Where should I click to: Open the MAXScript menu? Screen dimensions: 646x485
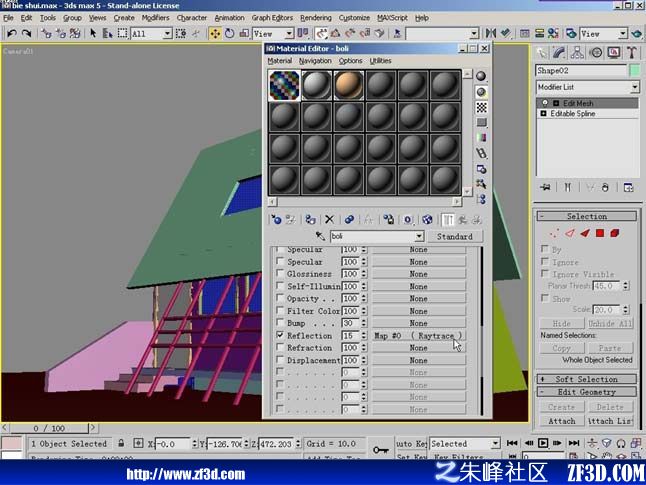point(392,18)
